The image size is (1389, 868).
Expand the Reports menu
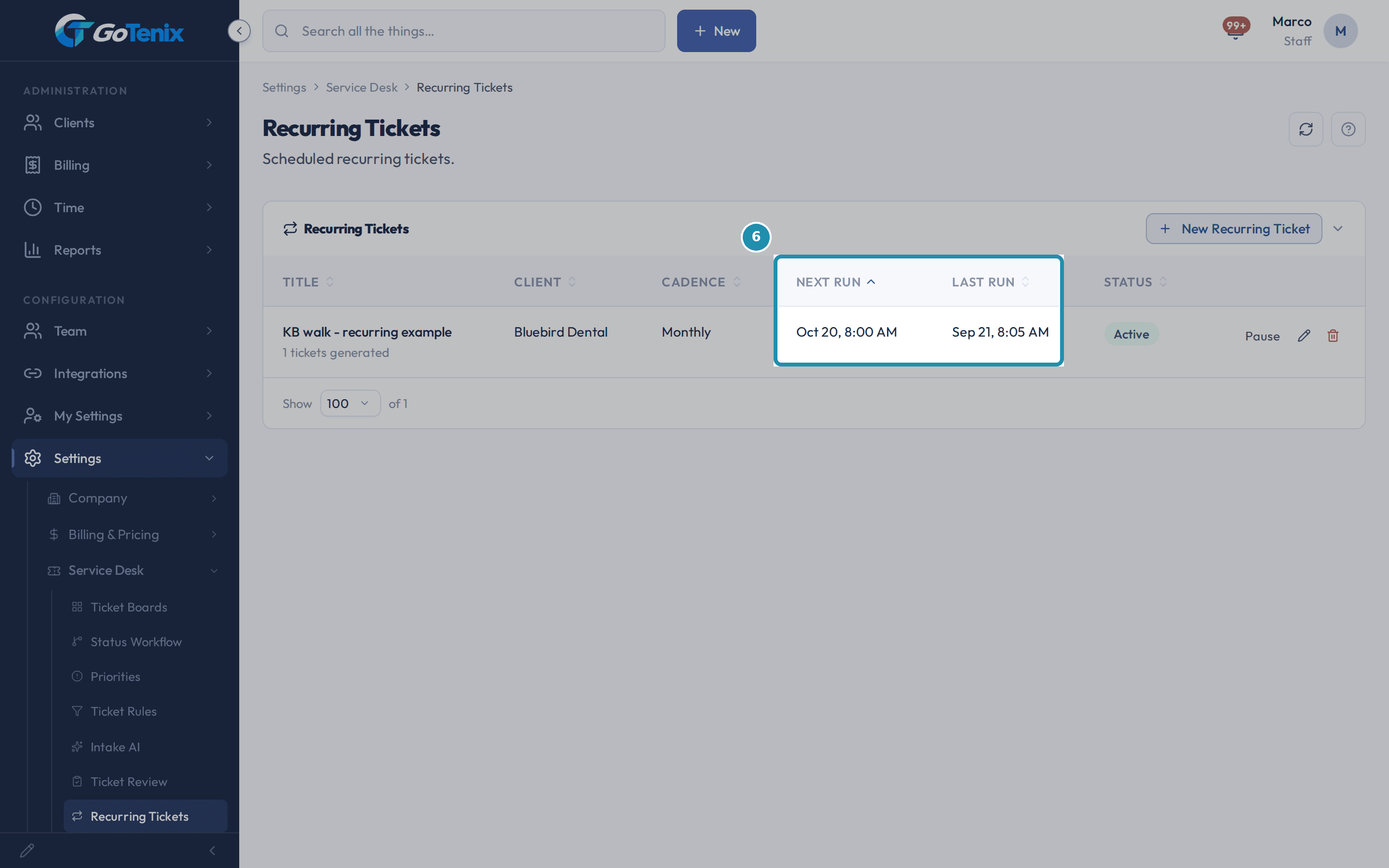tap(120, 250)
